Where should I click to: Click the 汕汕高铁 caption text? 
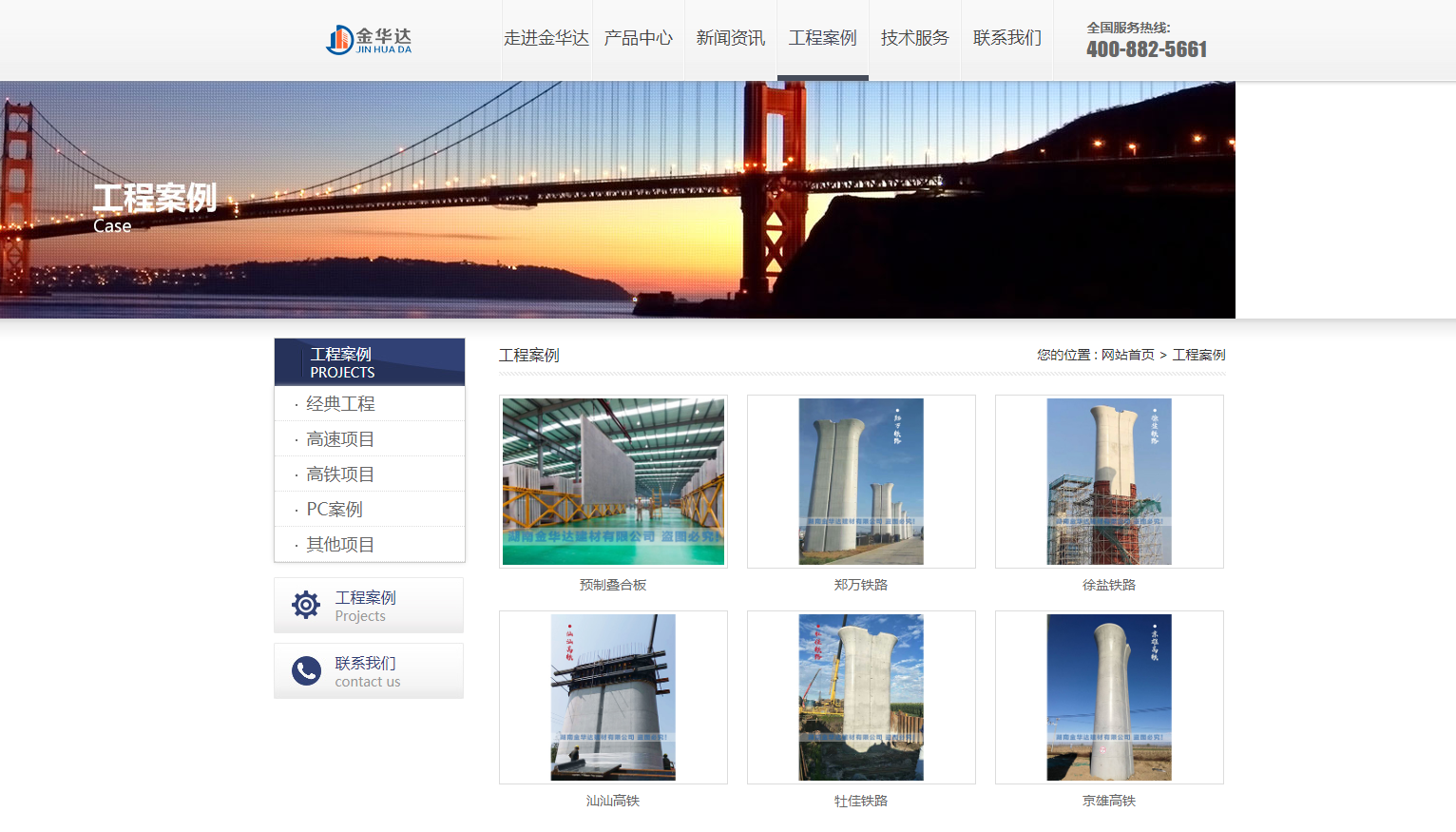click(x=613, y=801)
